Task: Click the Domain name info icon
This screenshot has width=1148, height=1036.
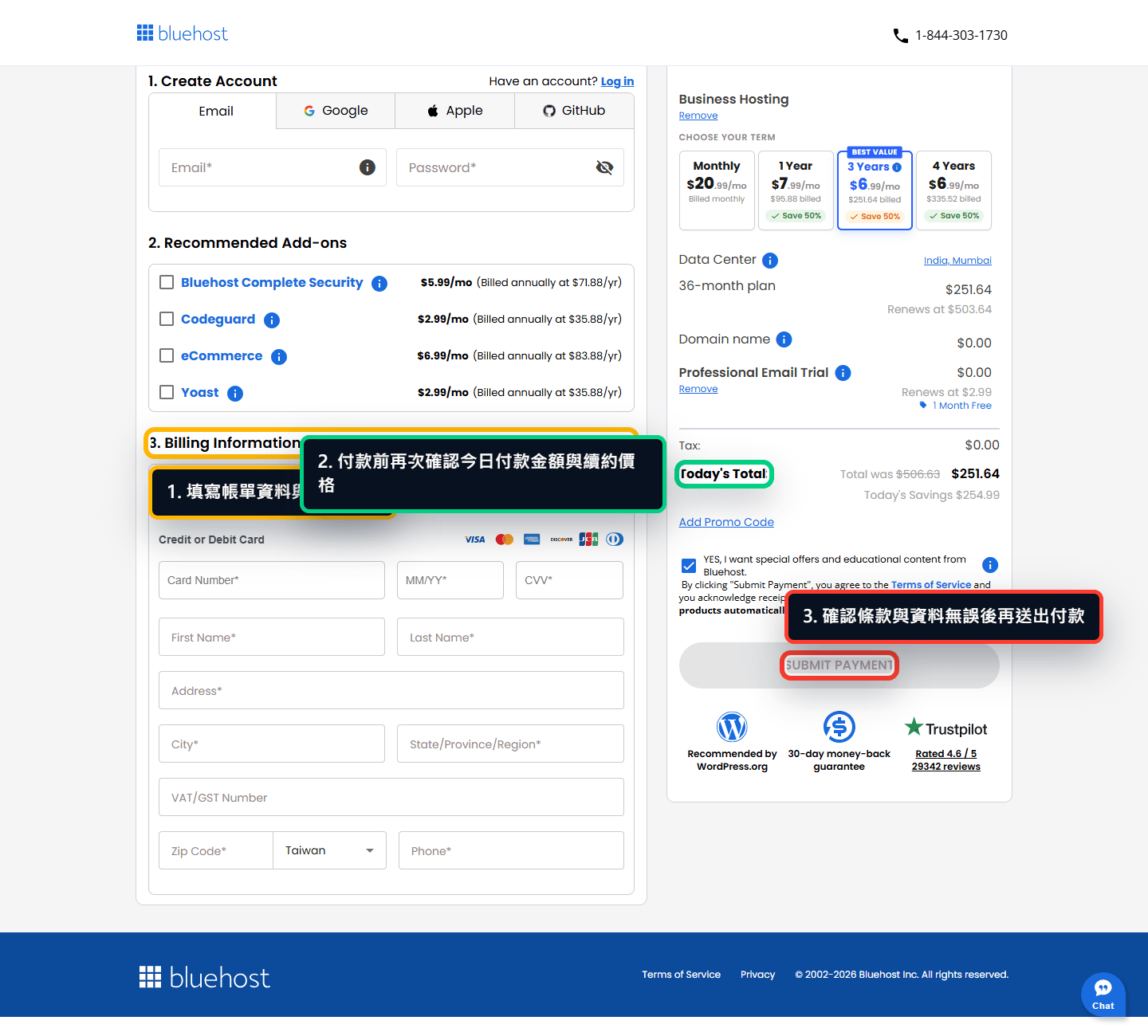Action: point(784,339)
